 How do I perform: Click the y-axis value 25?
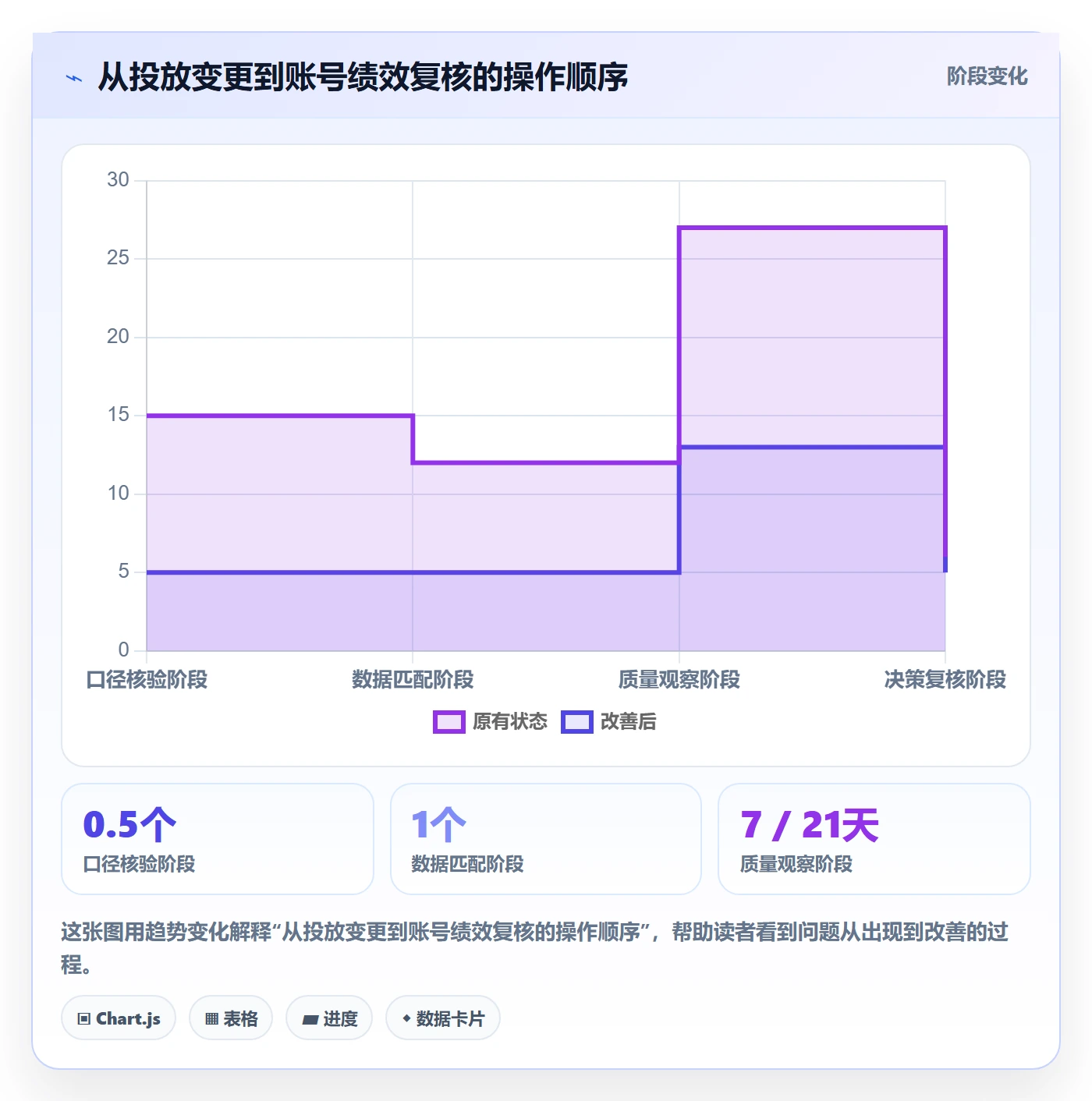118,258
